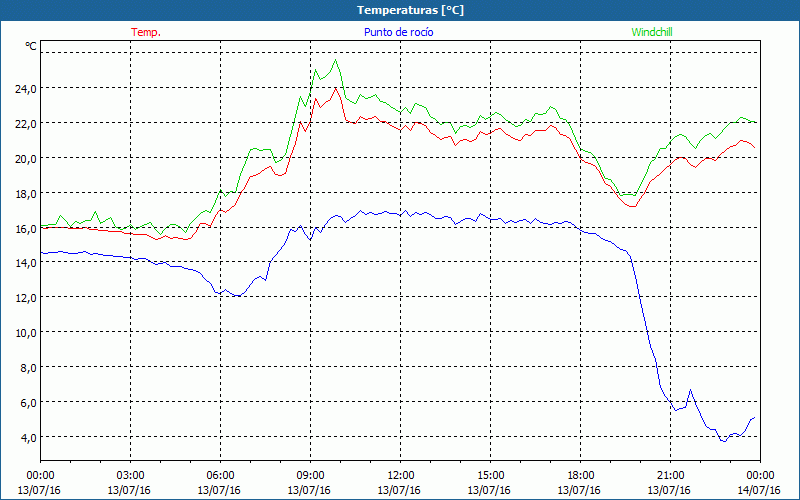Click the green windchill peak near 10:00
The width and height of the screenshot is (800, 500).
(x=335, y=60)
